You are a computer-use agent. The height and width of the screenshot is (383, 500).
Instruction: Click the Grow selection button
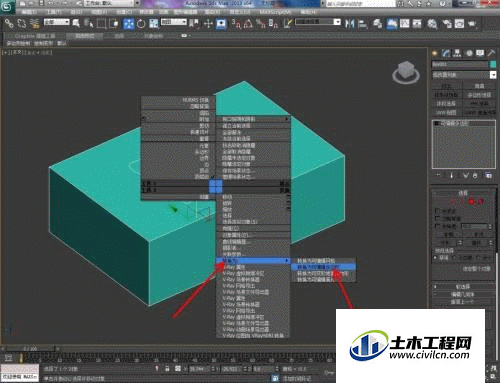coord(478,235)
